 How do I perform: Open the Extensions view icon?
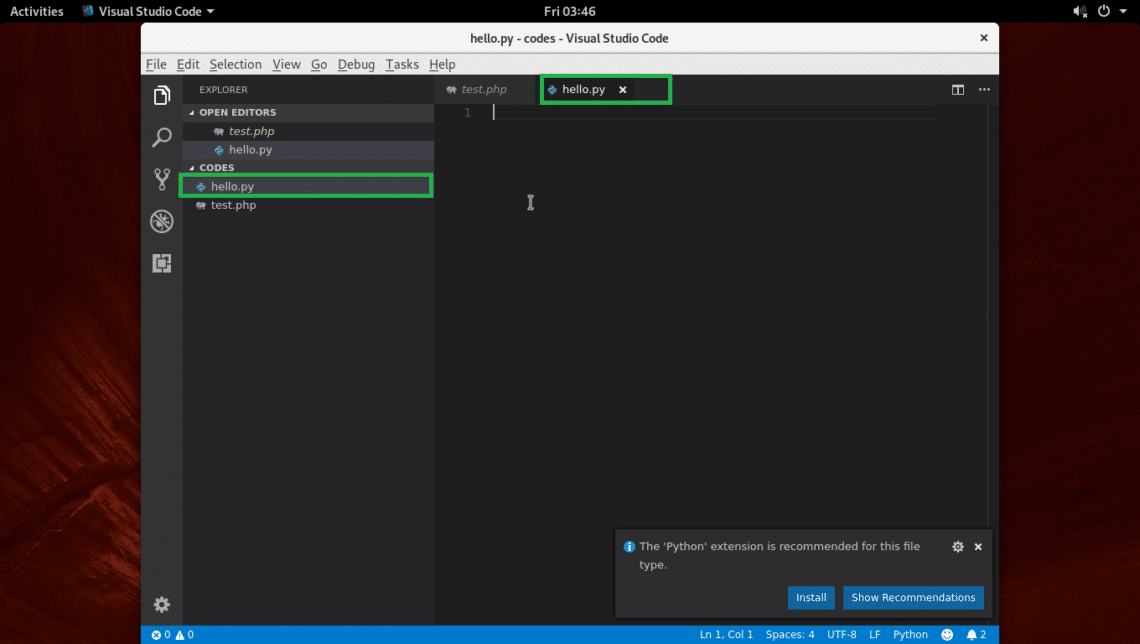point(162,264)
